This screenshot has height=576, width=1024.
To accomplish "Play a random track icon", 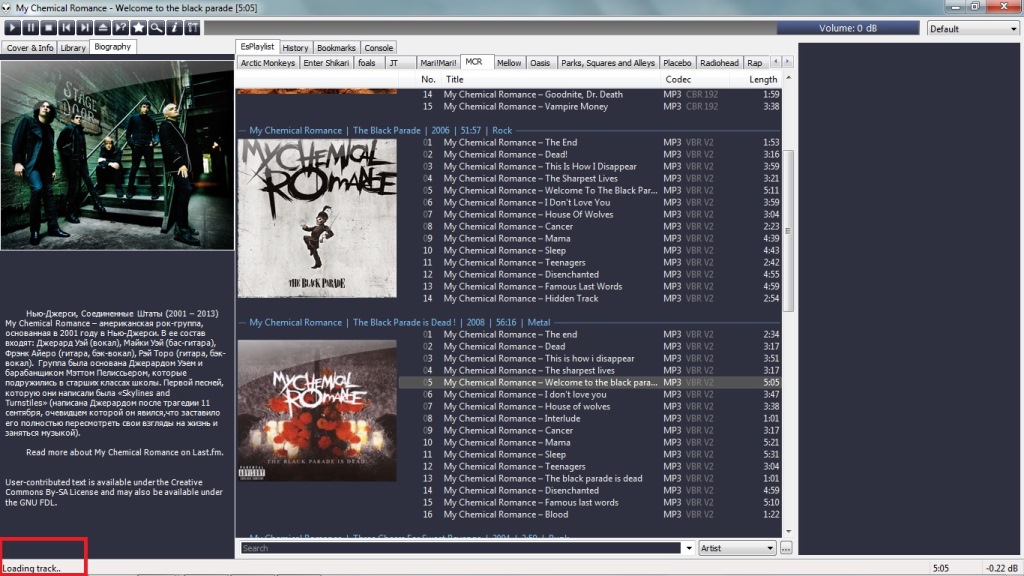I will (x=120, y=27).
